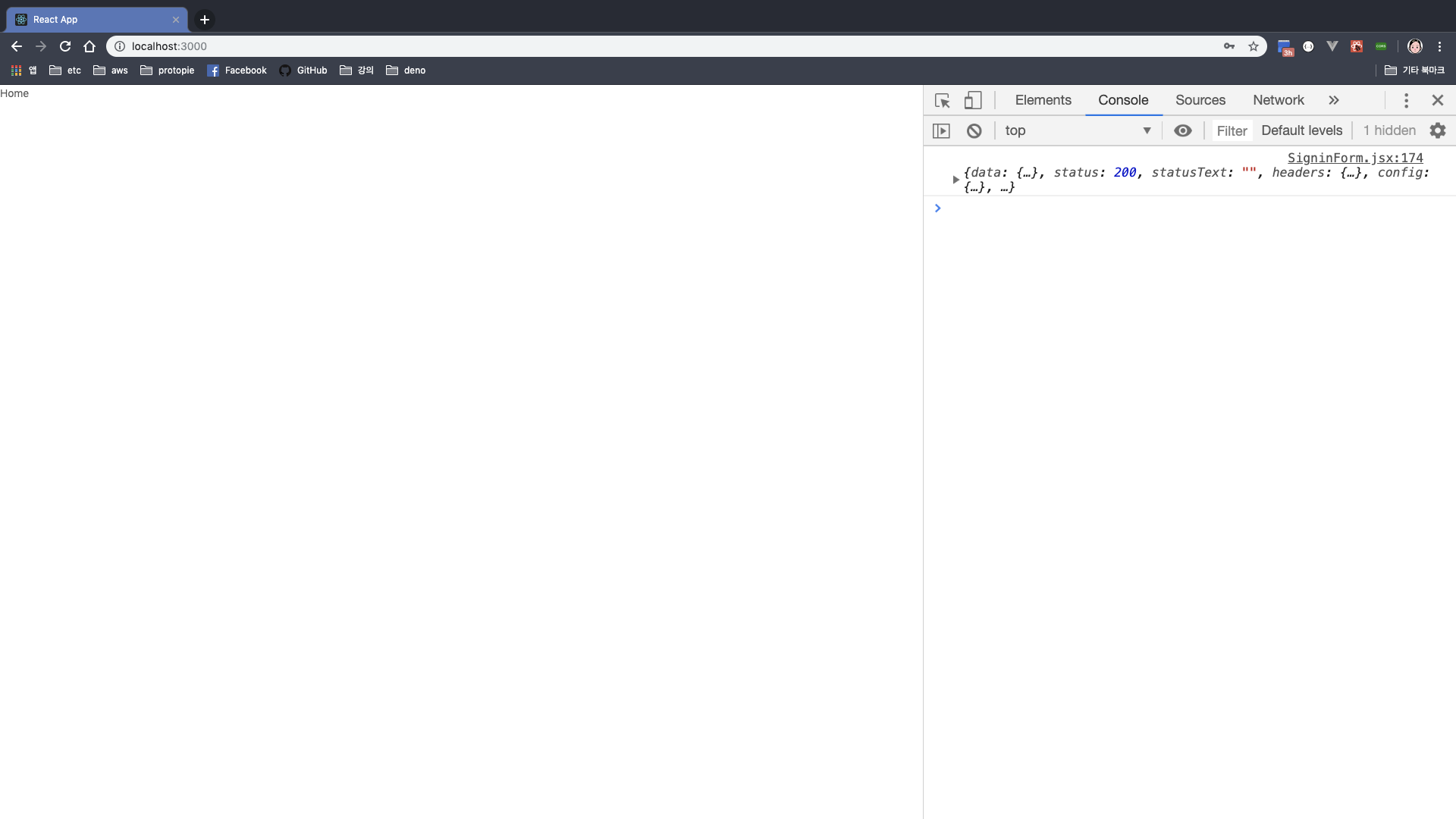The height and width of the screenshot is (819, 1456).
Task: Switch to the Elements tab
Action: pos(1043,100)
